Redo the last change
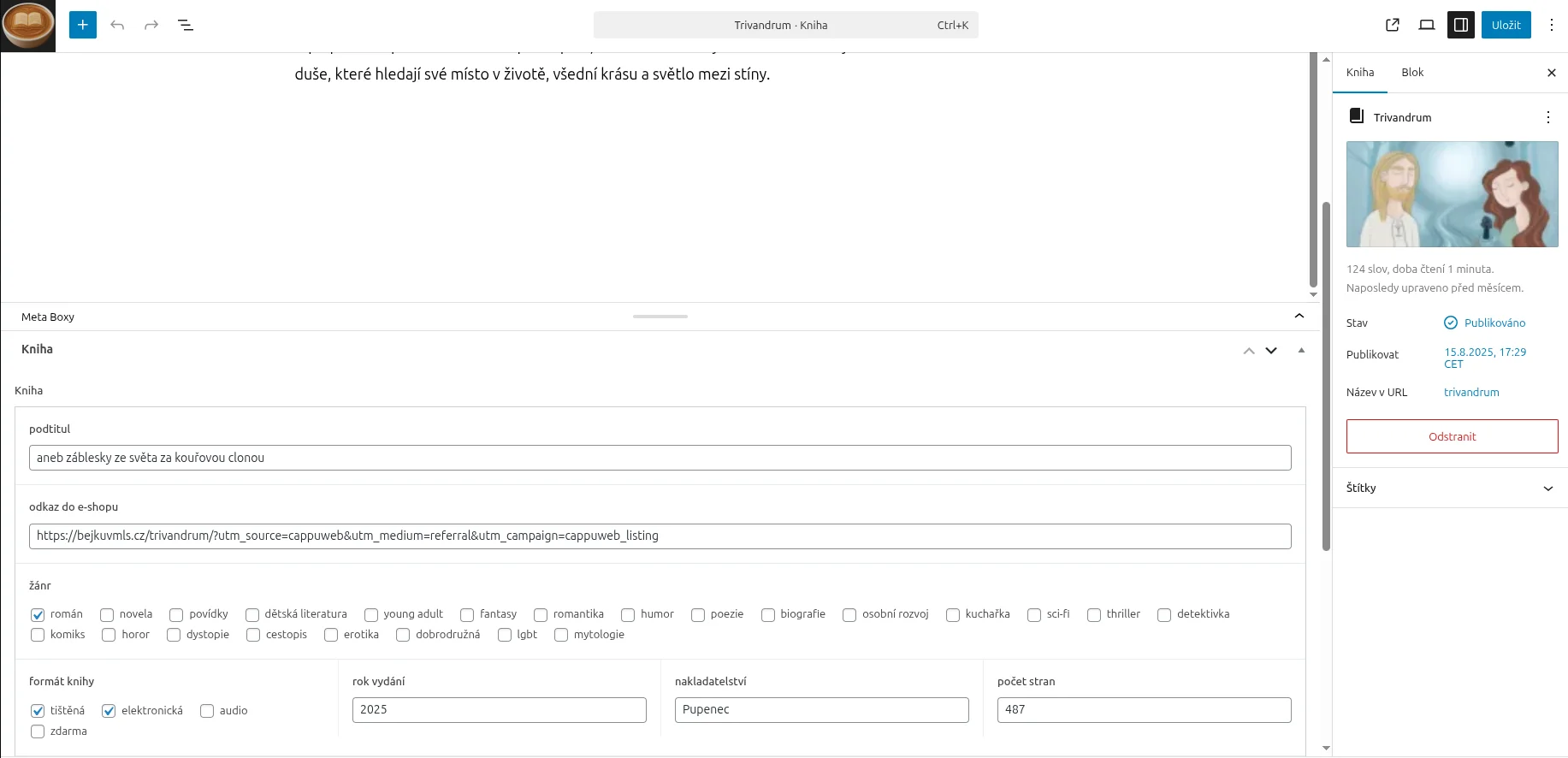This screenshot has height=758, width=1568. (x=151, y=25)
